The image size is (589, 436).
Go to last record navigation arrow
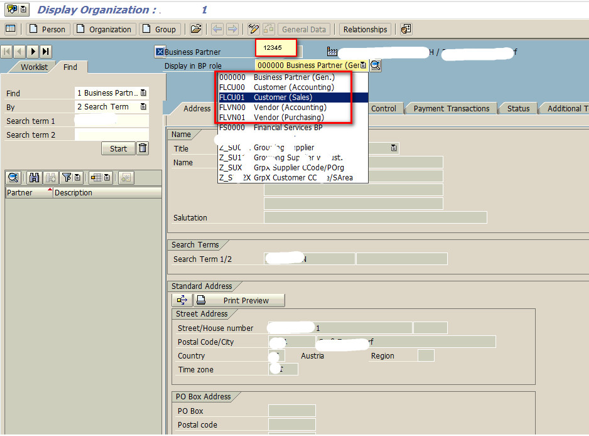point(46,51)
